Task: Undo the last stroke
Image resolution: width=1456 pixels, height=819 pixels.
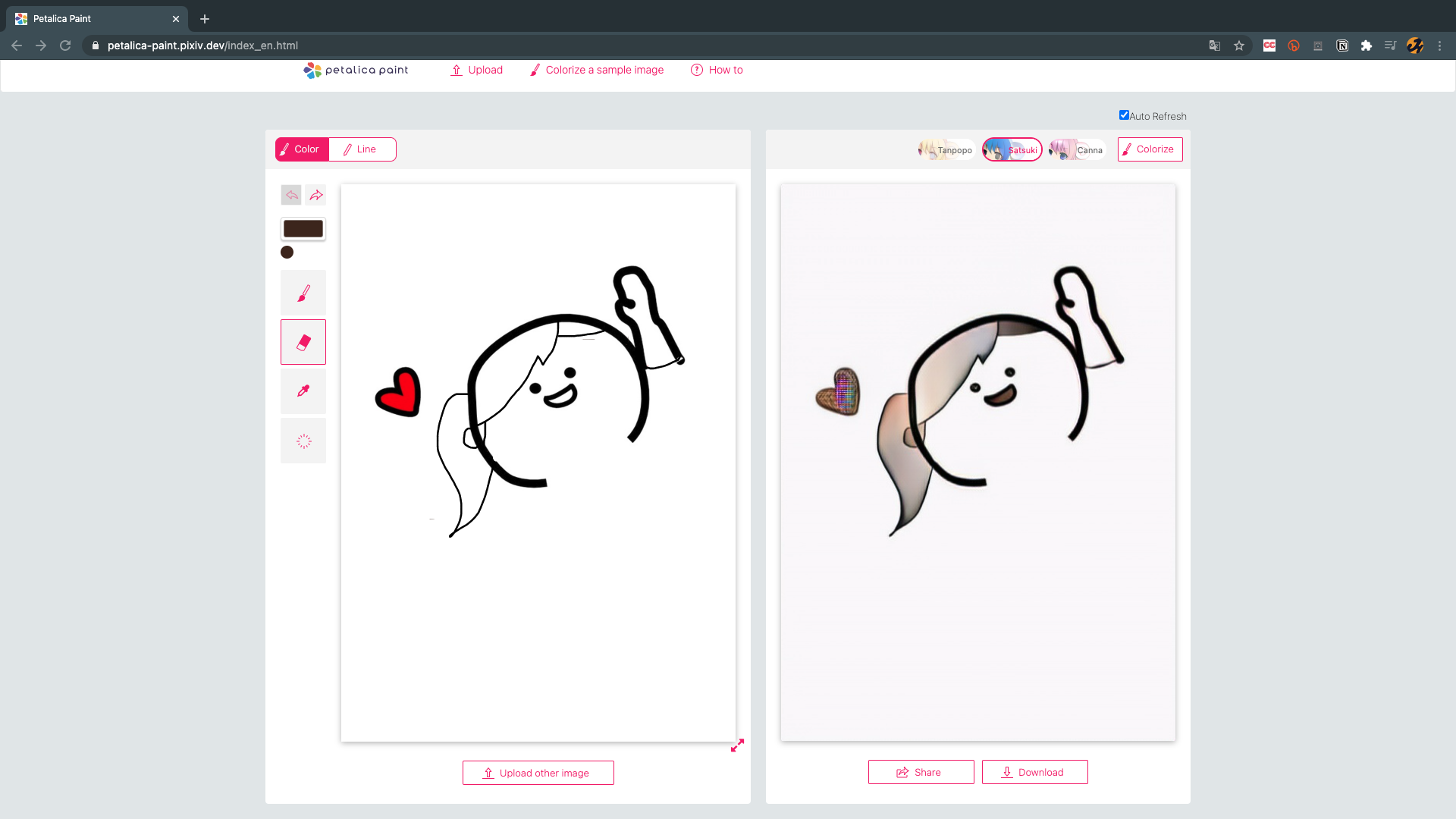Action: (x=291, y=195)
